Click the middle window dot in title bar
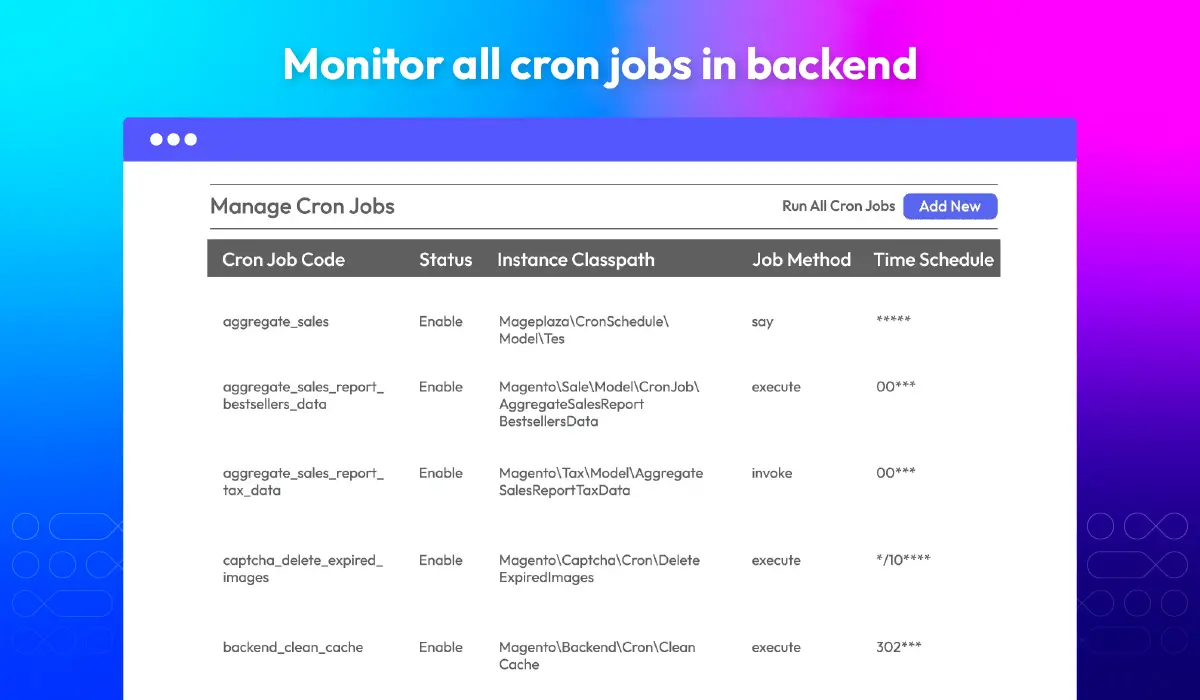 click(x=174, y=140)
